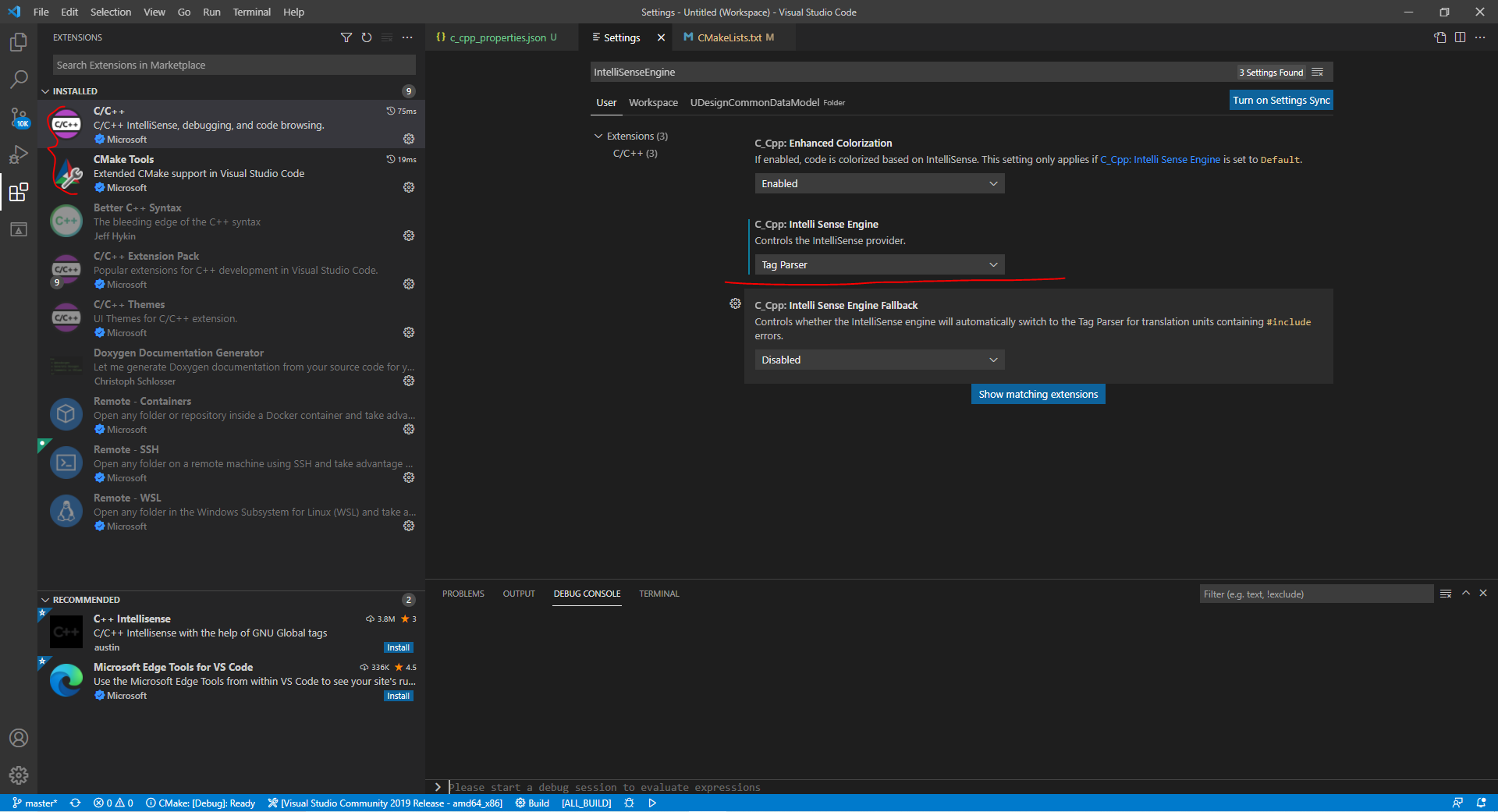Switch to UDesignCommonDataModel folder settings tab
The height and width of the screenshot is (812, 1498).
tap(767, 102)
